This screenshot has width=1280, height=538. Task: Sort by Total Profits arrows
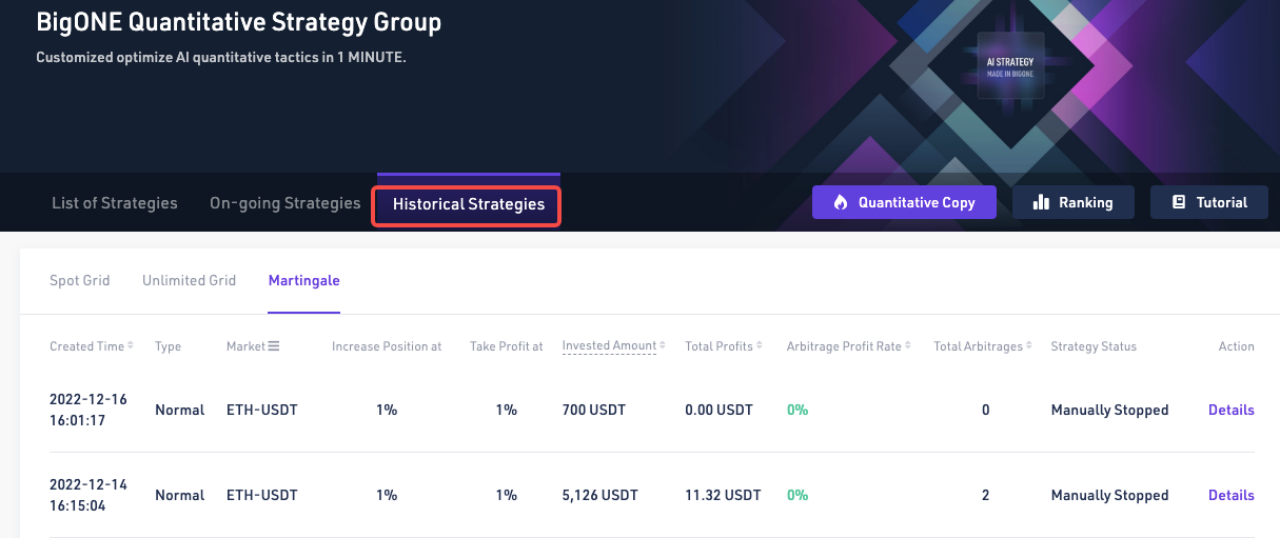pyautogui.click(x=759, y=346)
